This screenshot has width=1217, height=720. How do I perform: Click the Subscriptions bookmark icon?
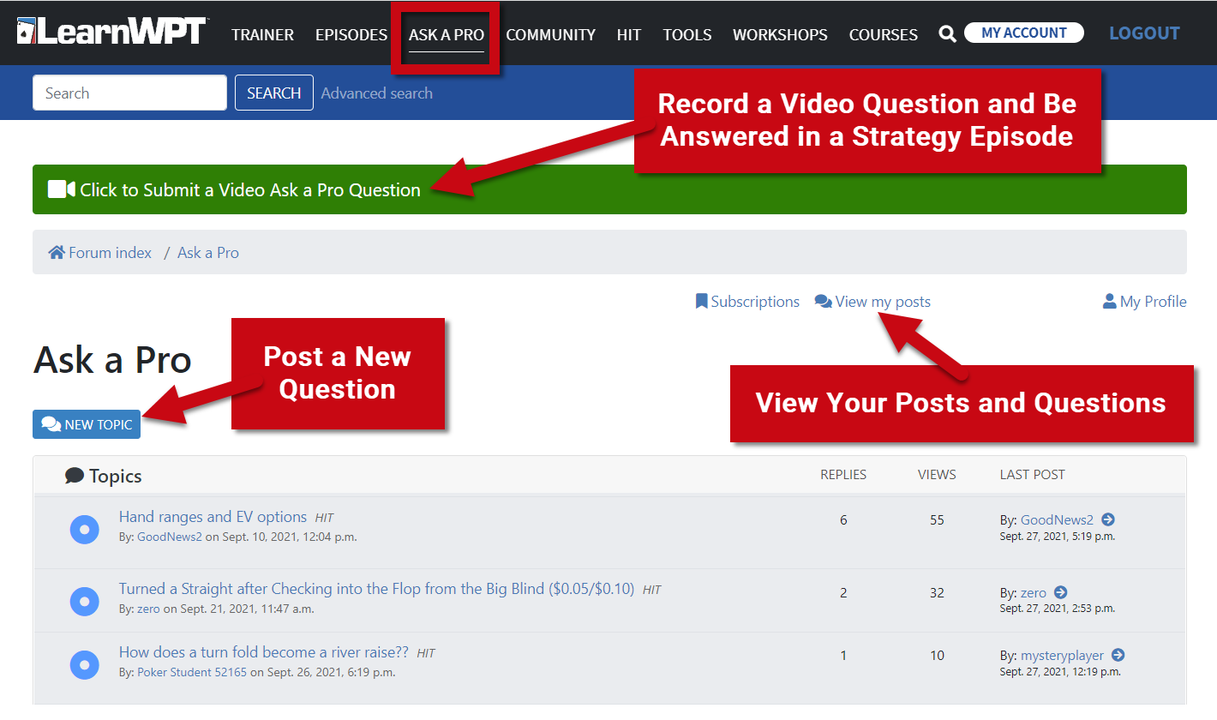tap(701, 301)
